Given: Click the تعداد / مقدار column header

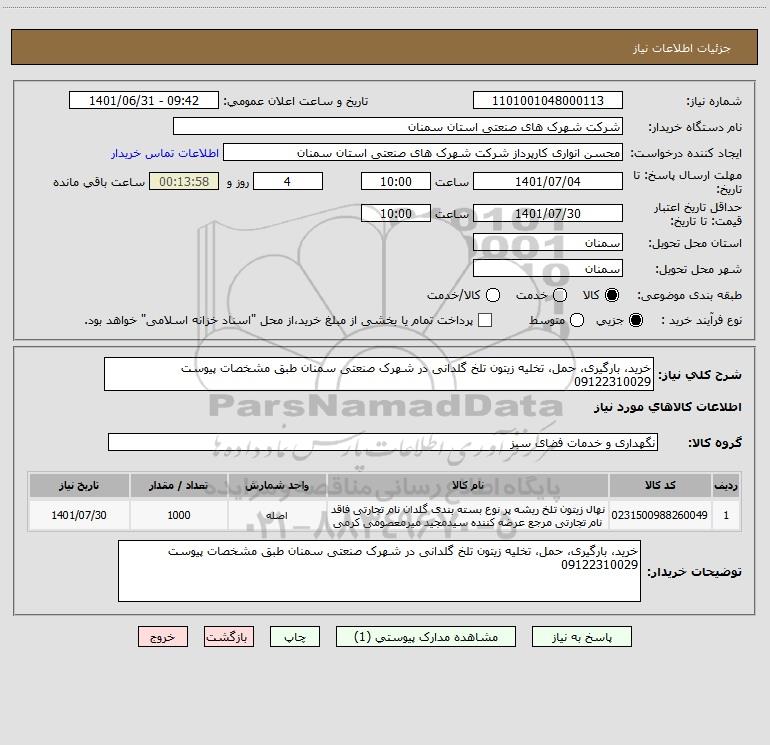Looking at the screenshot, I should pos(179,485).
